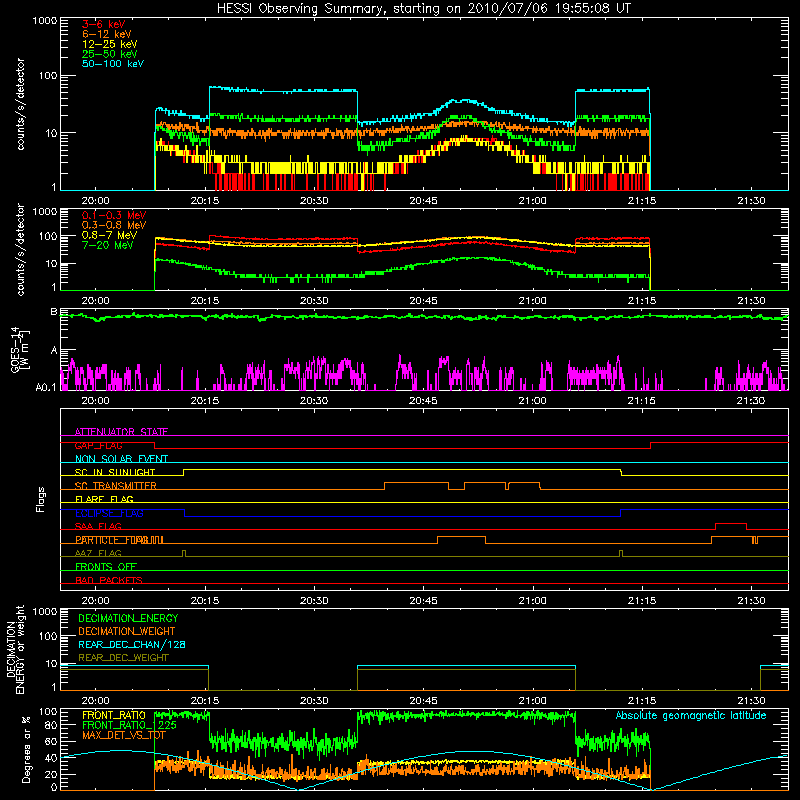Click the green FRONT_RATIO_1225 legend label
The image size is (800, 800).
pos(129,726)
